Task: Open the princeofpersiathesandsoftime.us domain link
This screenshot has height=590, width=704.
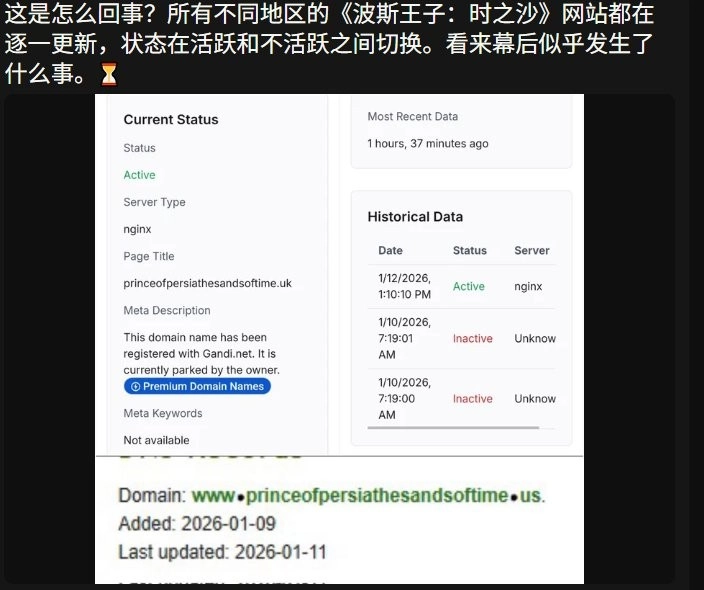Action: click(x=368, y=495)
